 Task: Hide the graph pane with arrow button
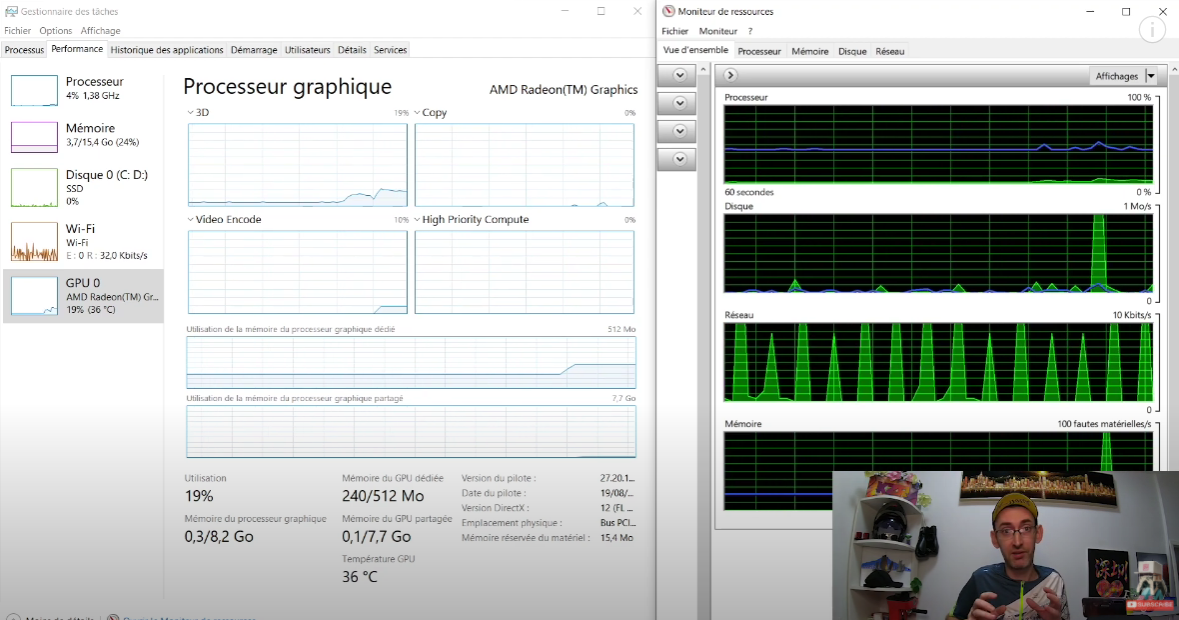[x=730, y=75]
